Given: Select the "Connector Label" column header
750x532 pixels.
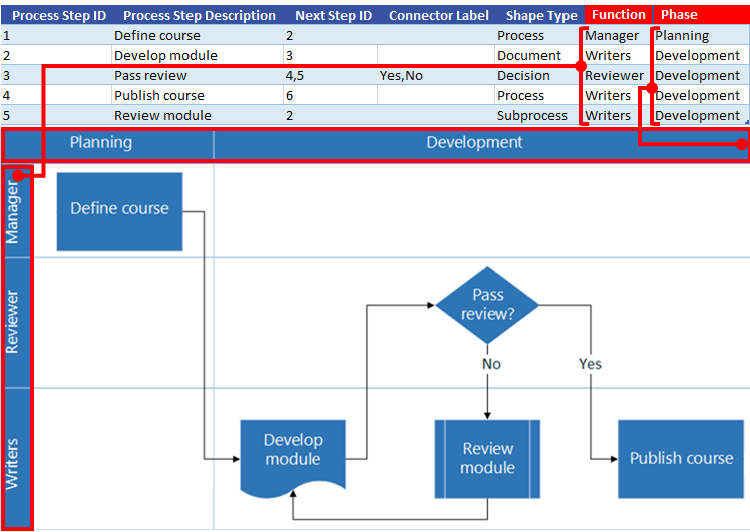Looking at the screenshot, I should click(x=439, y=15).
